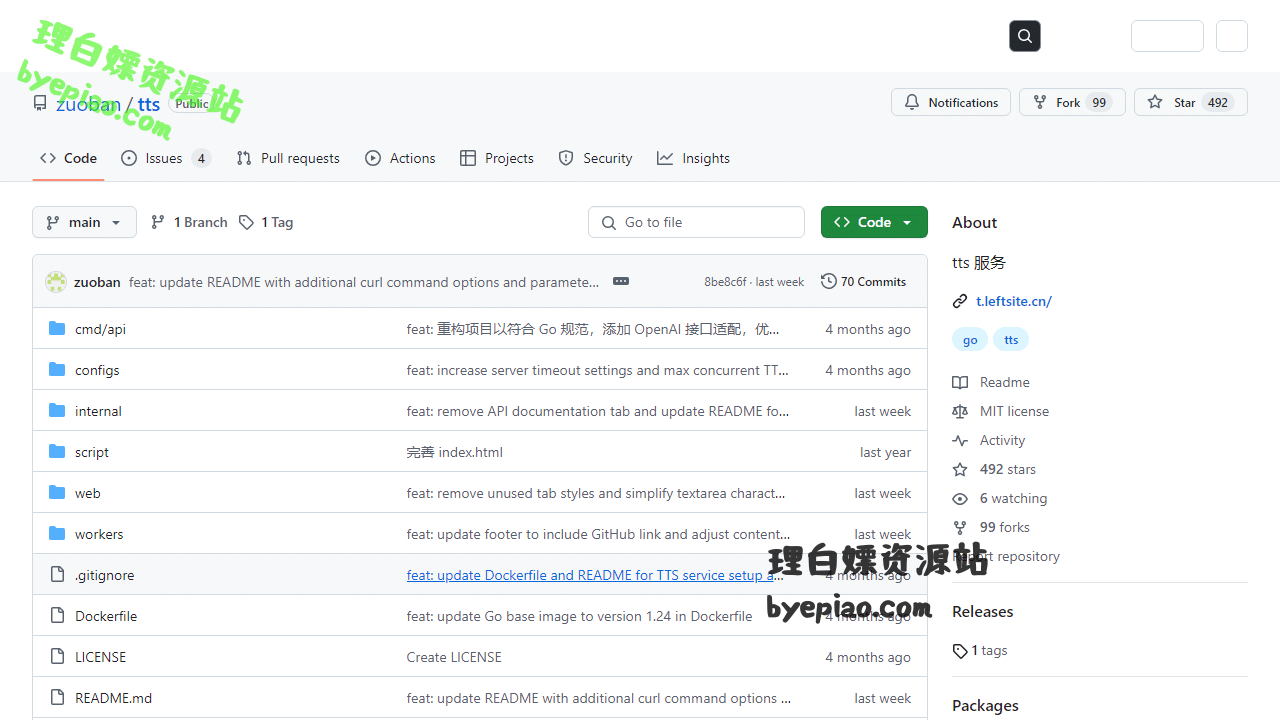1280x720 pixels.
Task: View the 1 Tag link
Action: (x=266, y=222)
